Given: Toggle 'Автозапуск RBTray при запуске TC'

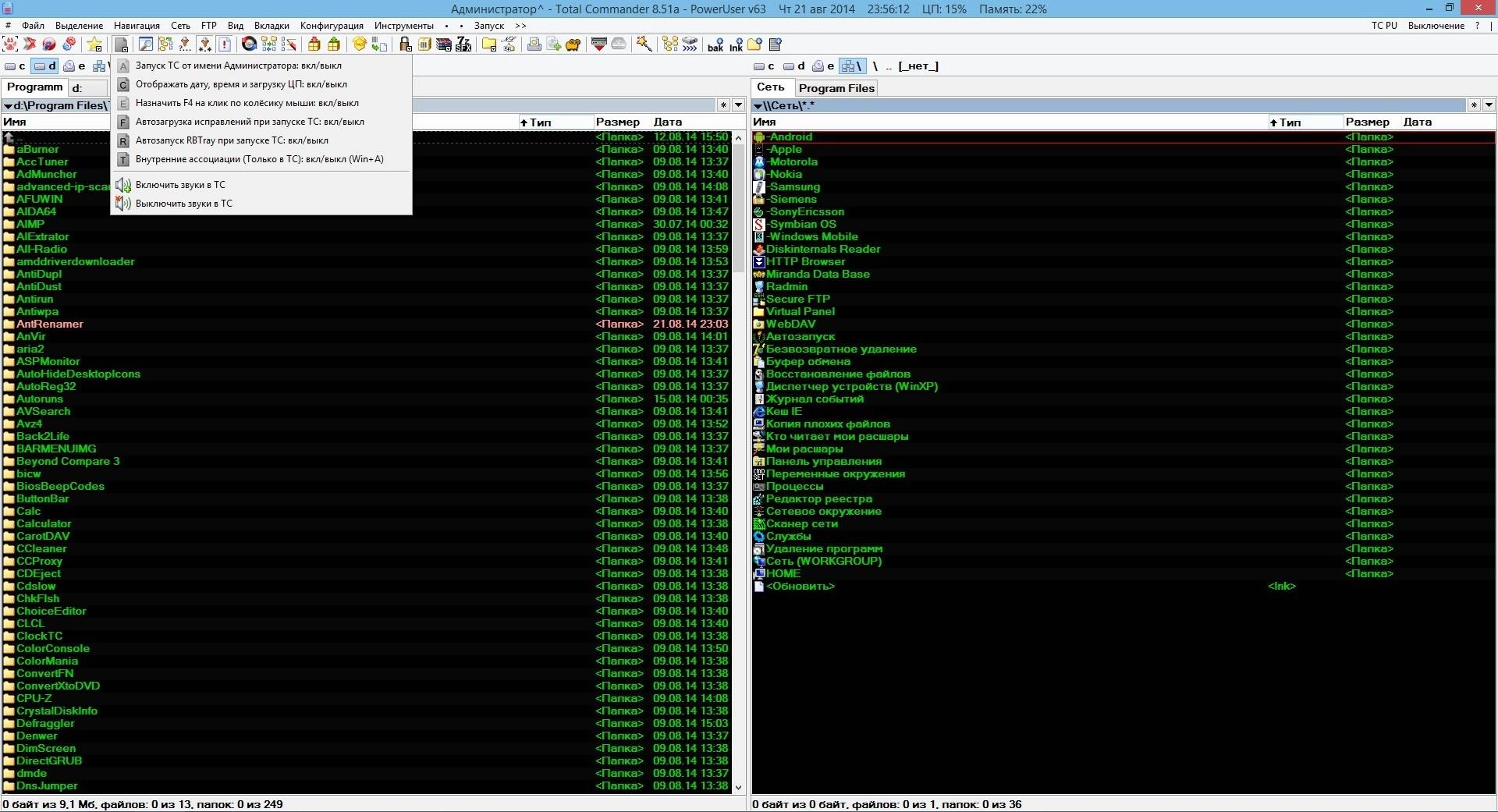Looking at the screenshot, I should pos(261,140).
